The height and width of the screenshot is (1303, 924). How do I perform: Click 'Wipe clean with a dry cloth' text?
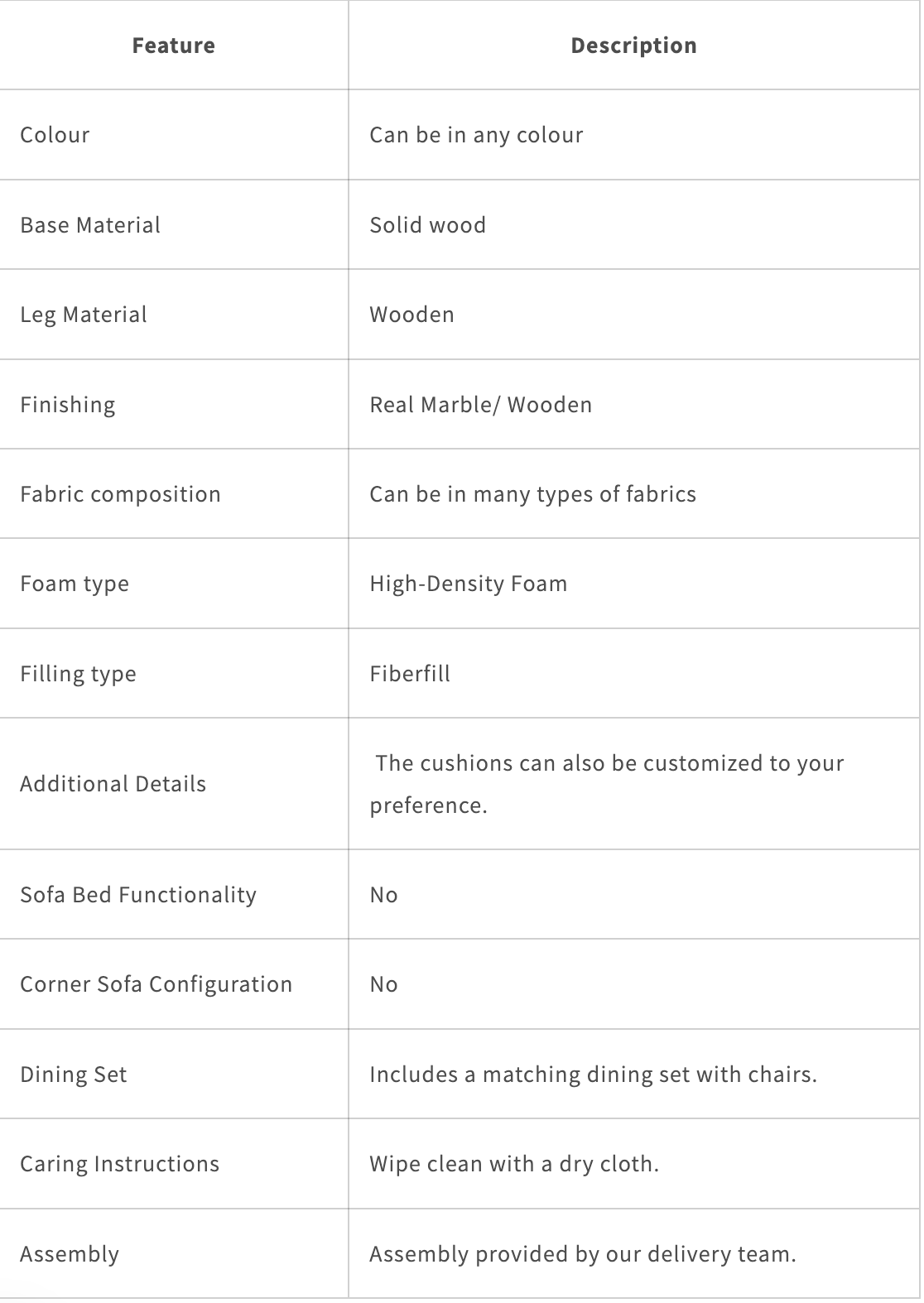point(514,1164)
